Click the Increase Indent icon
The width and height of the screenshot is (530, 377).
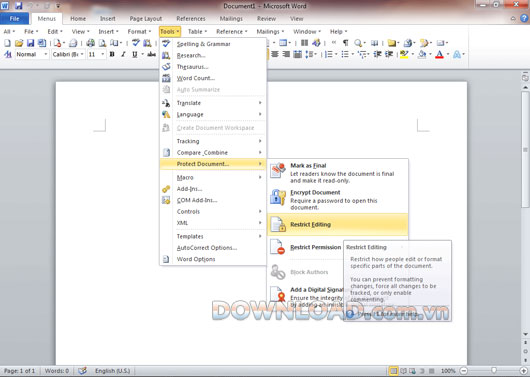point(389,54)
